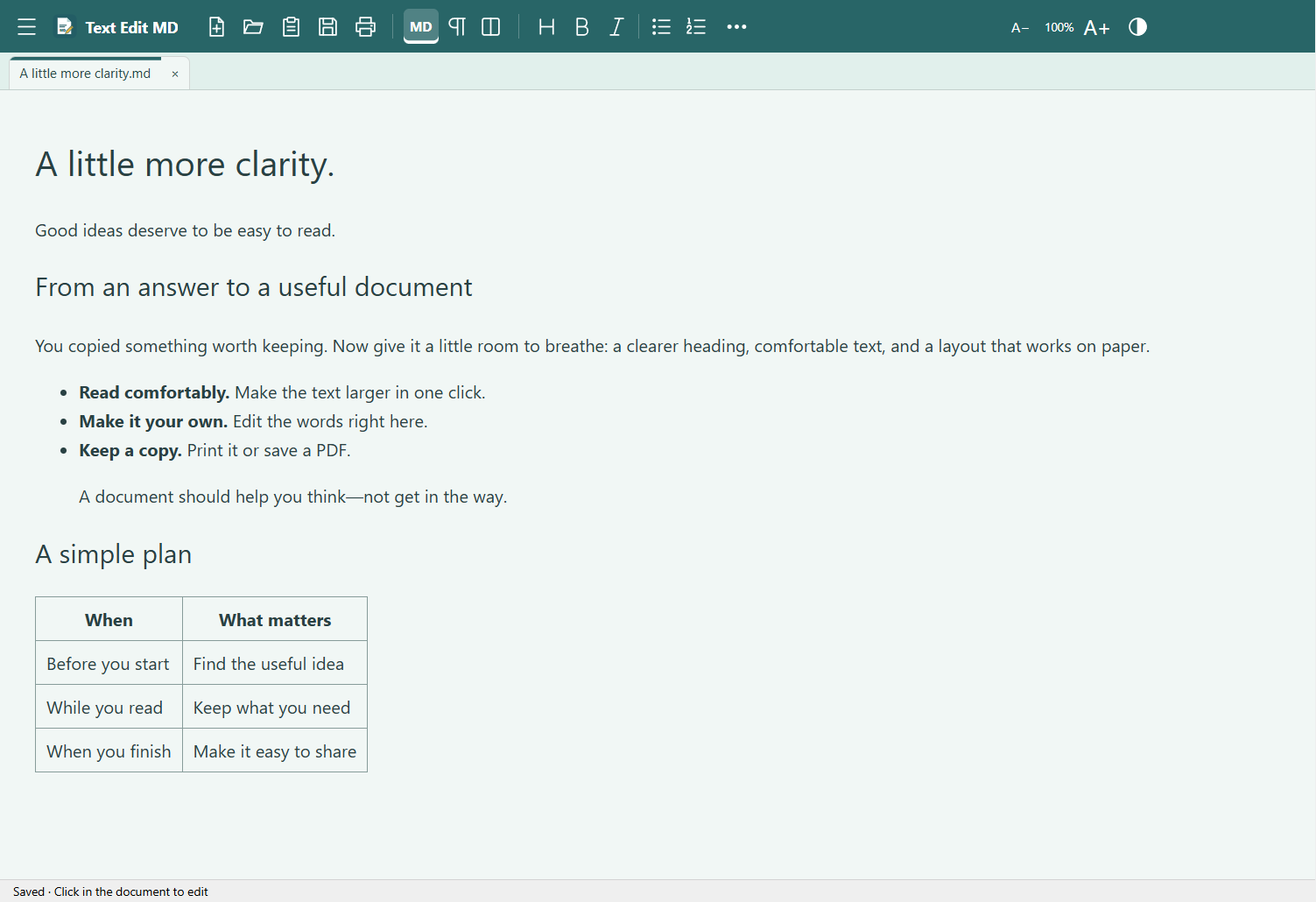The height and width of the screenshot is (902, 1316).
Task: Toggle paragraph marks view
Action: click(x=457, y=27)
